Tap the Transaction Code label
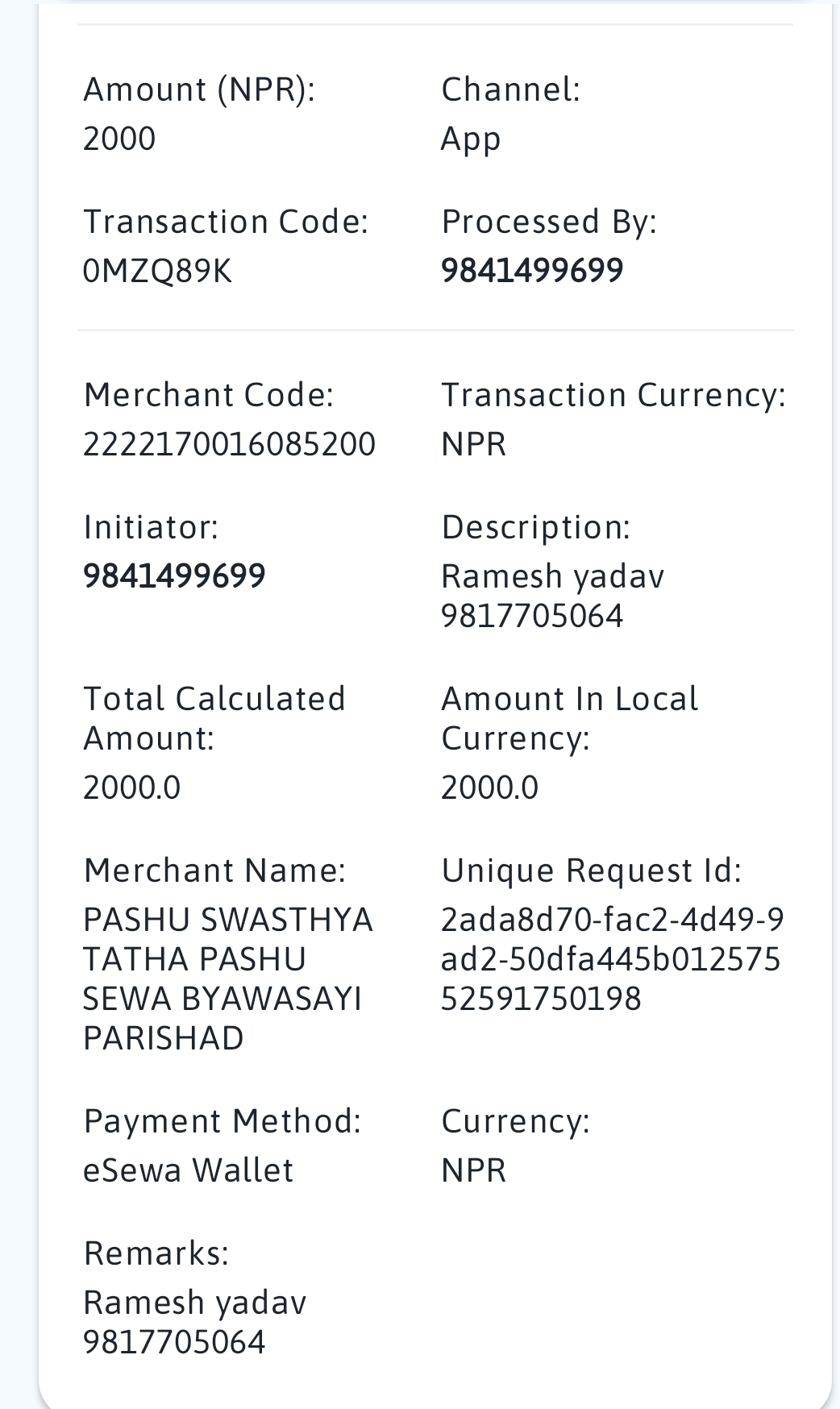 point(226,222)
